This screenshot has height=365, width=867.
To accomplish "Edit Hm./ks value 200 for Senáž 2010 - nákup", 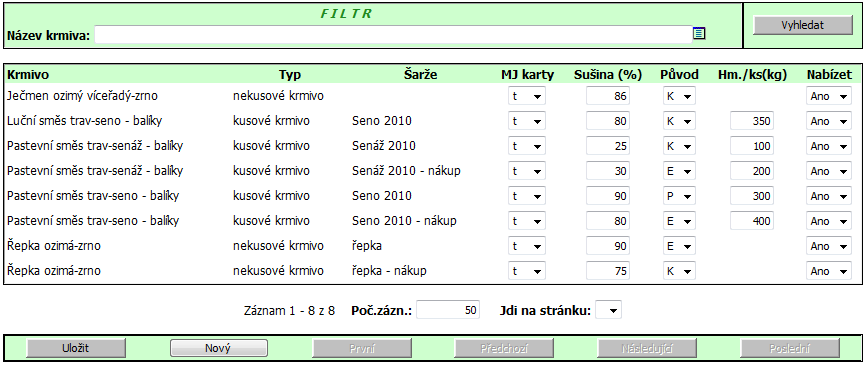I will coord(751,171).
